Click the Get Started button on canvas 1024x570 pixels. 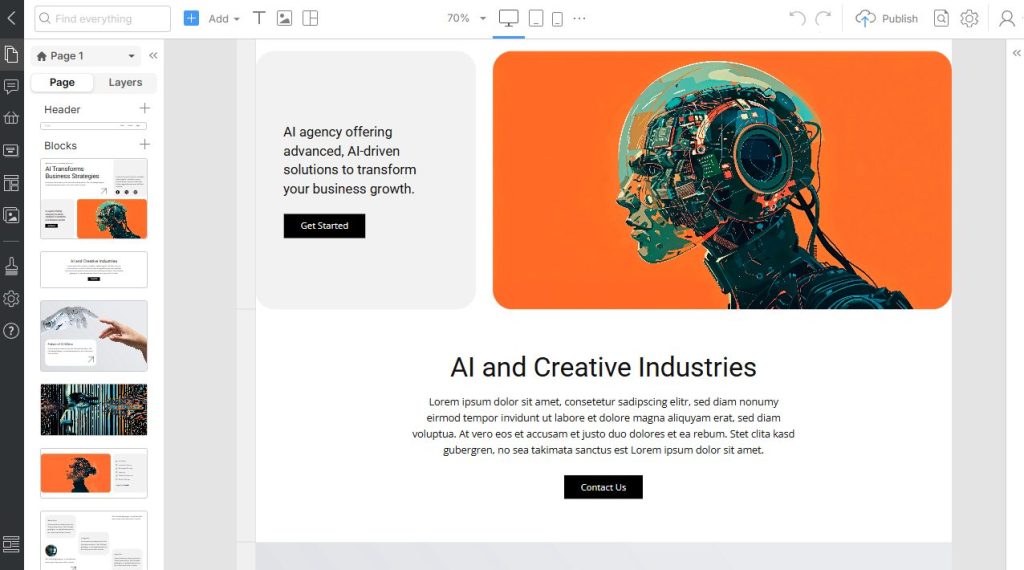click(x=324, y=226)
